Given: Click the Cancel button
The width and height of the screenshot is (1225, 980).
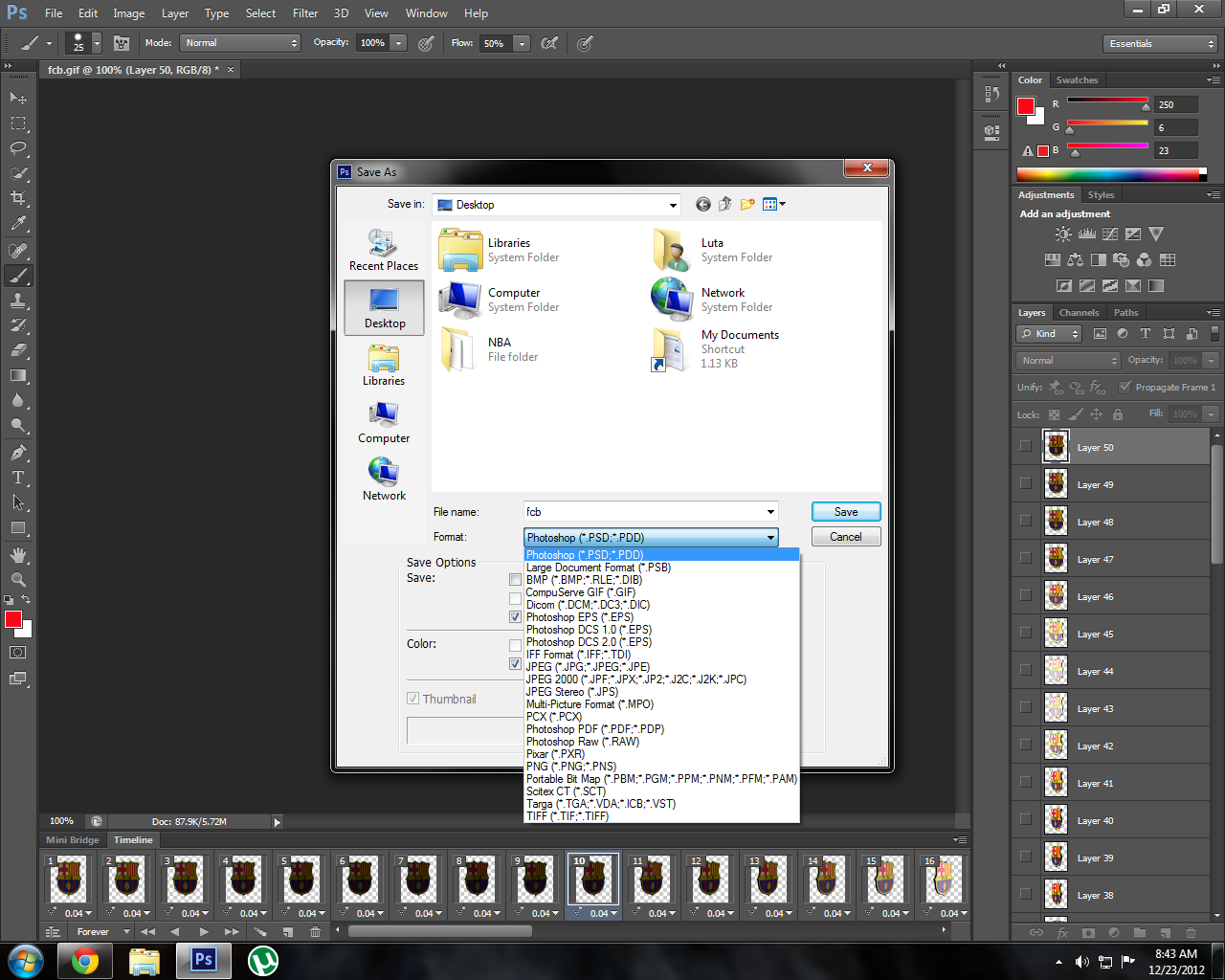Looking at the screenshot, I should [x=845, y=537].
